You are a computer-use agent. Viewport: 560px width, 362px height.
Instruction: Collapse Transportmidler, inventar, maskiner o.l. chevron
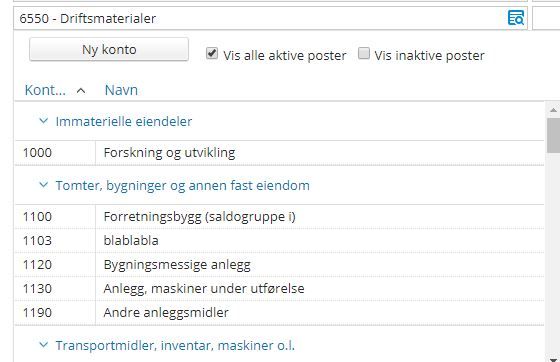coord(44,345)
